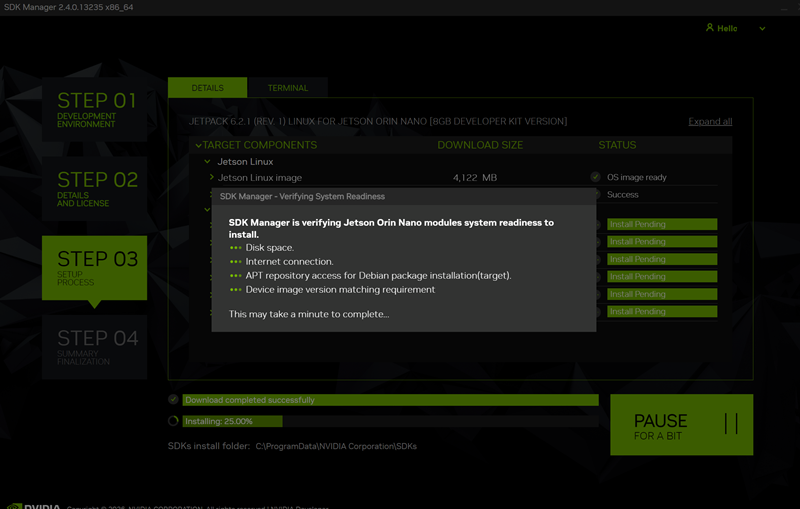This screenshot has height=509, width=800.
Task: Open the Hello account dropdown arrow
Action: coord(763,29)
